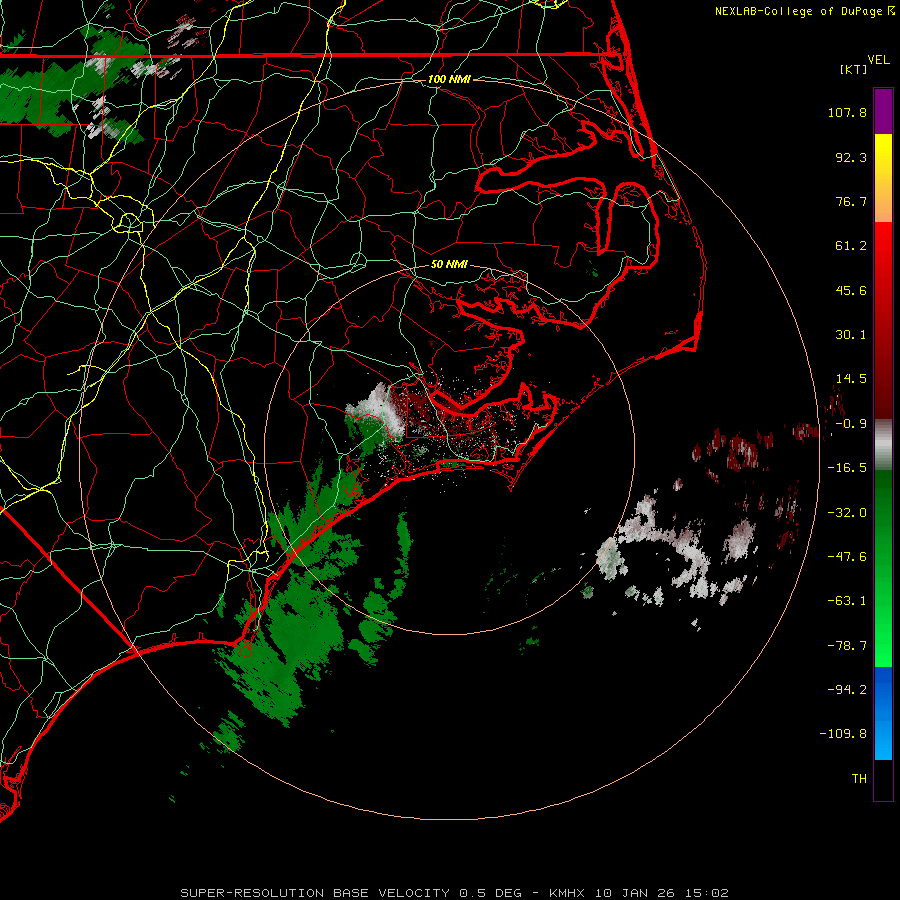Click the 30.1 velocity scale value
Viewport: 900px width, 900px height.
pos(851,335)
